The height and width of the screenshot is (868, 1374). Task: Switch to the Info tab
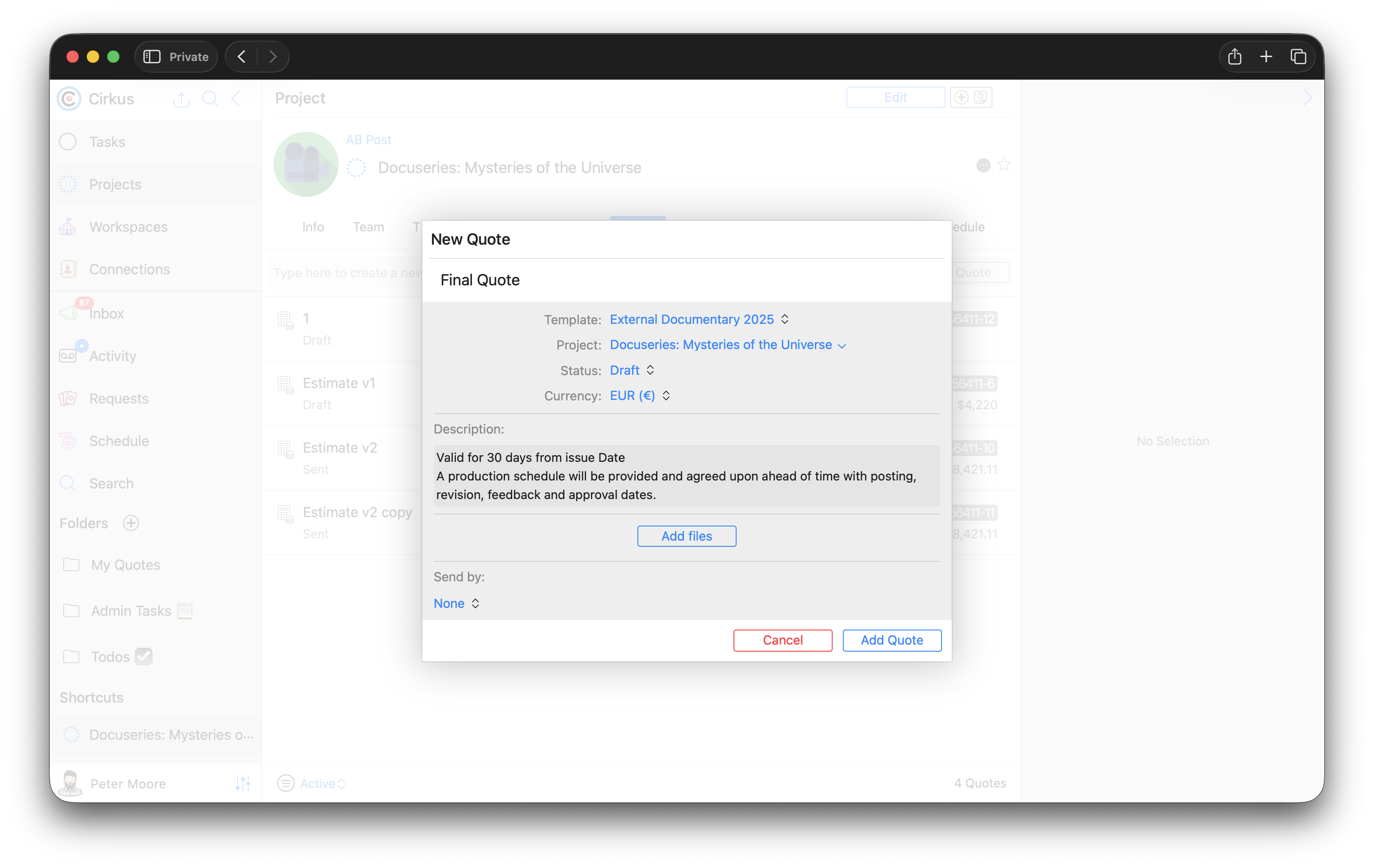(313, 227)
